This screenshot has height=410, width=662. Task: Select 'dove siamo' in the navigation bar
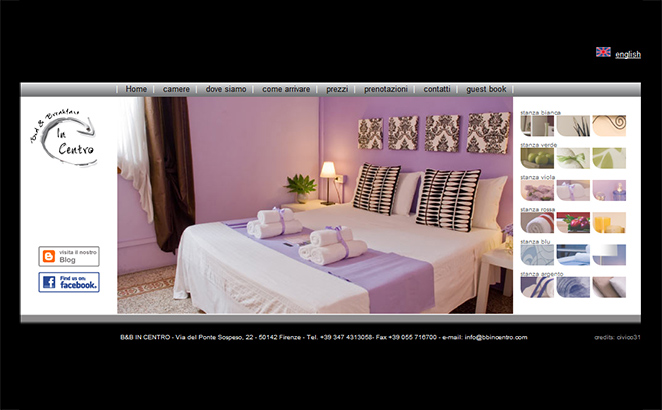[x=226, y=89]
